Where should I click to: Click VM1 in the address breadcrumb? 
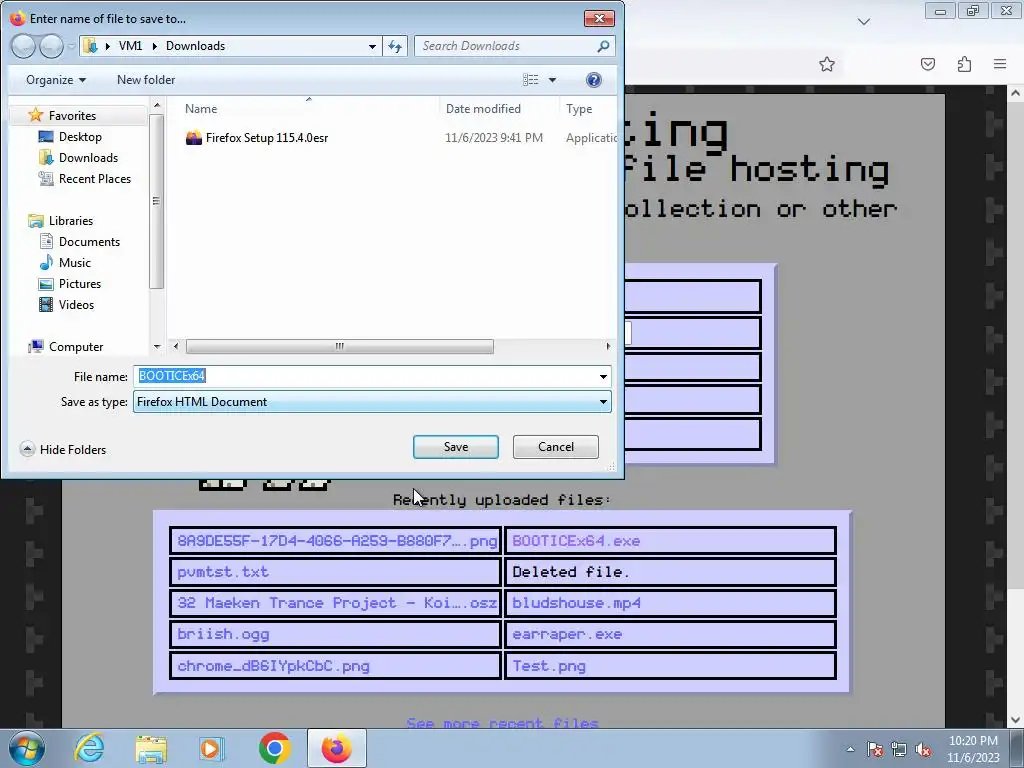pyautogui.click(x=130, y=46)
